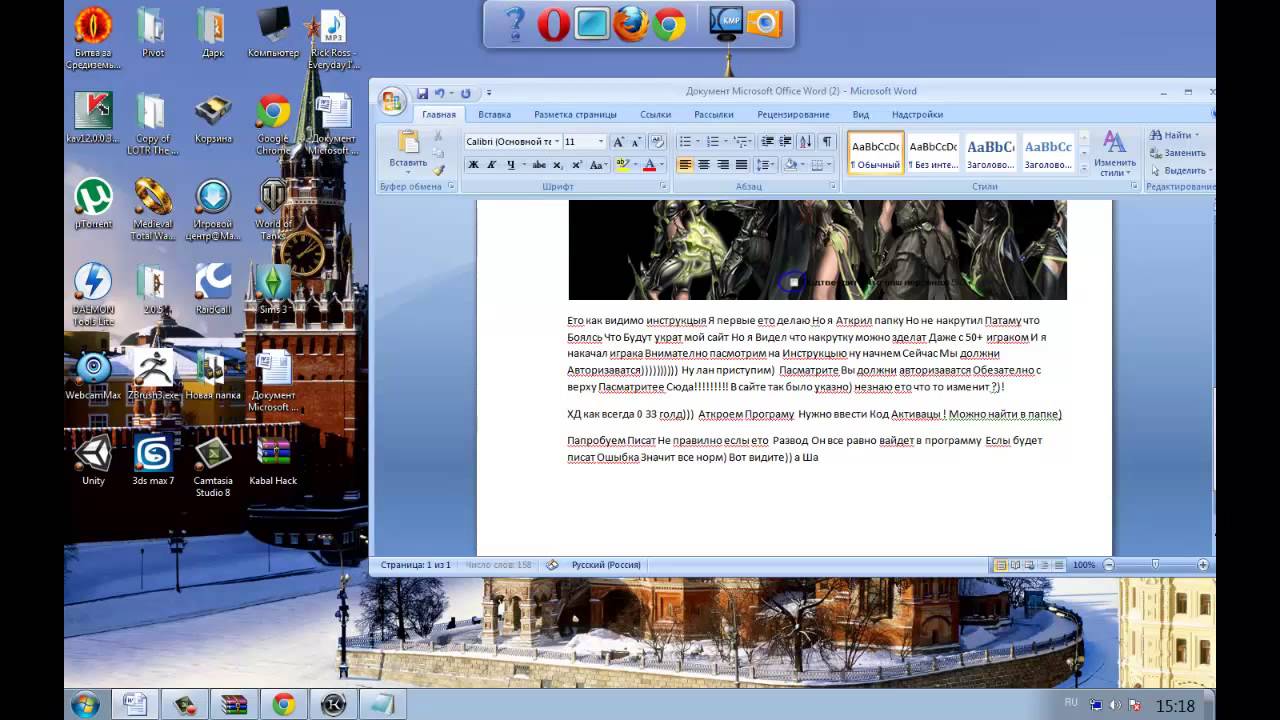Click the sort A-Z icon

pyautogui.click(x=807, y=142)
